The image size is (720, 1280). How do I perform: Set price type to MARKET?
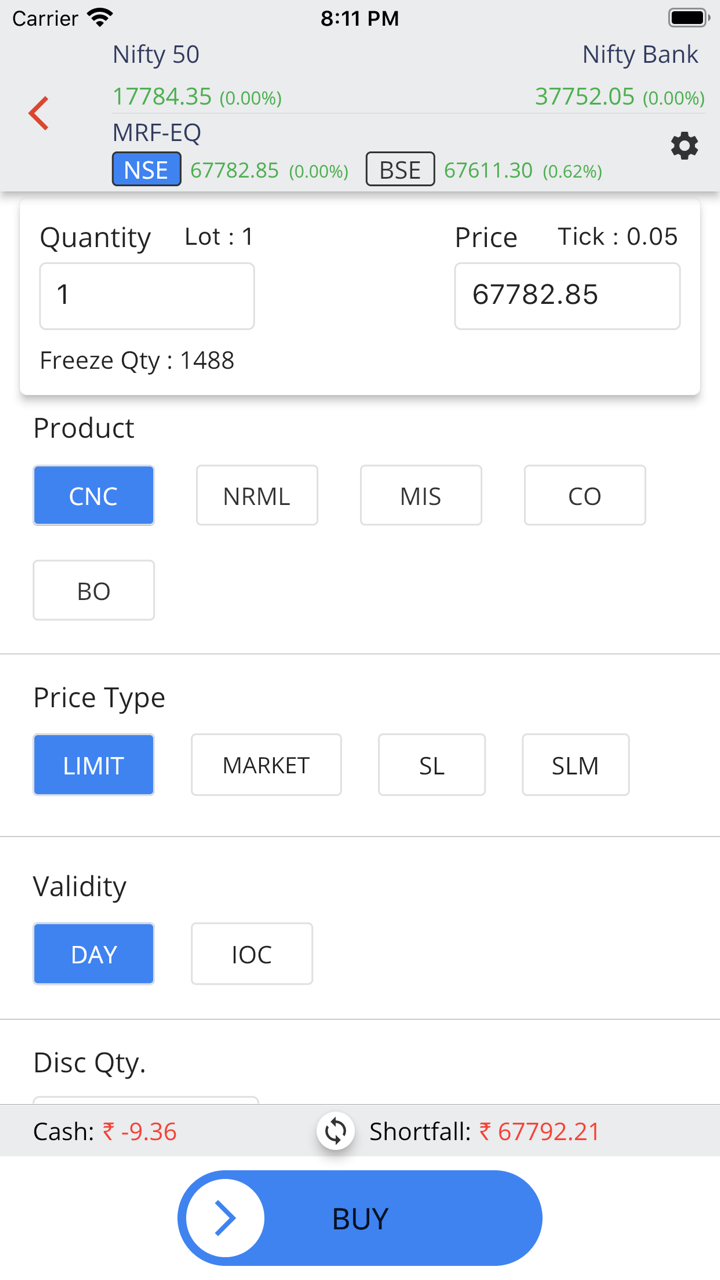(266, 765)
